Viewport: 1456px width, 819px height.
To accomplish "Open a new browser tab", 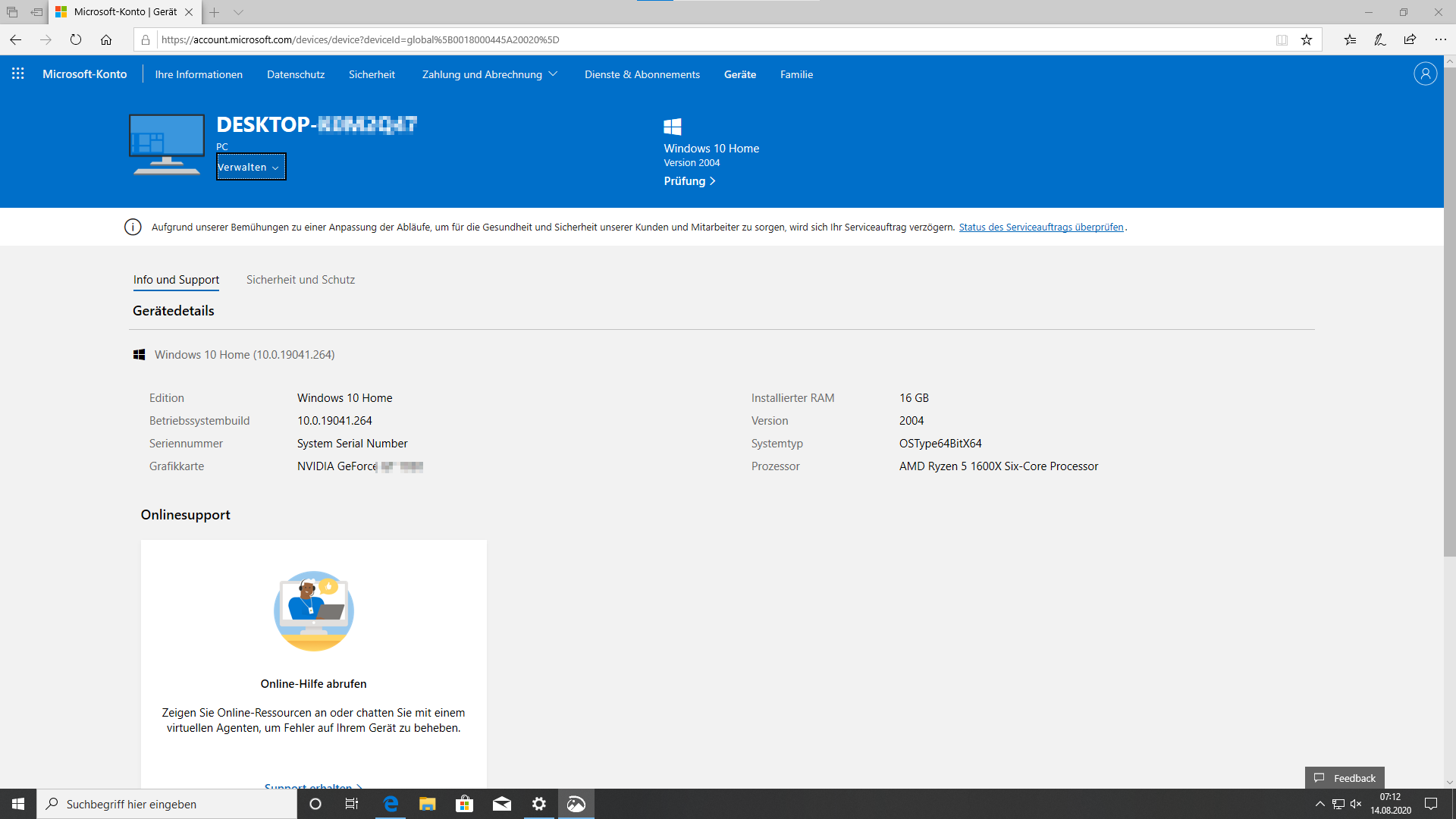I will pos(215,12).
